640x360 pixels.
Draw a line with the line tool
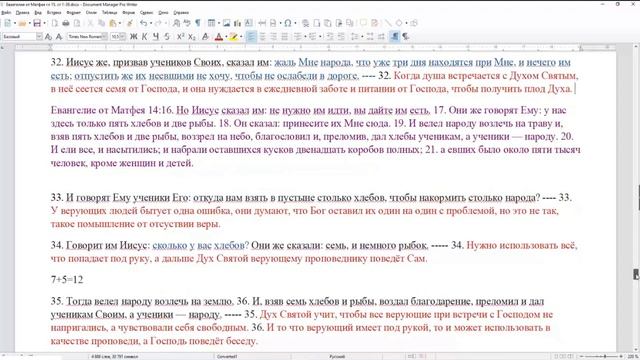(388, 23)
